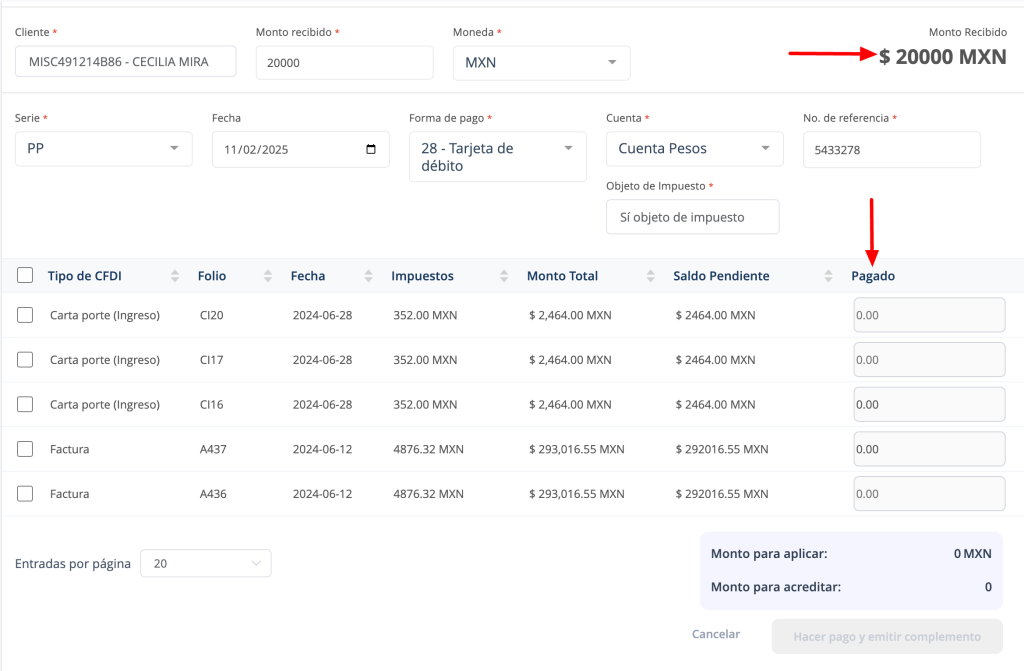Click Hacer pago y emitir complemento button
The height and width of the screenshot is (671, 1024).
click(887, 636)
